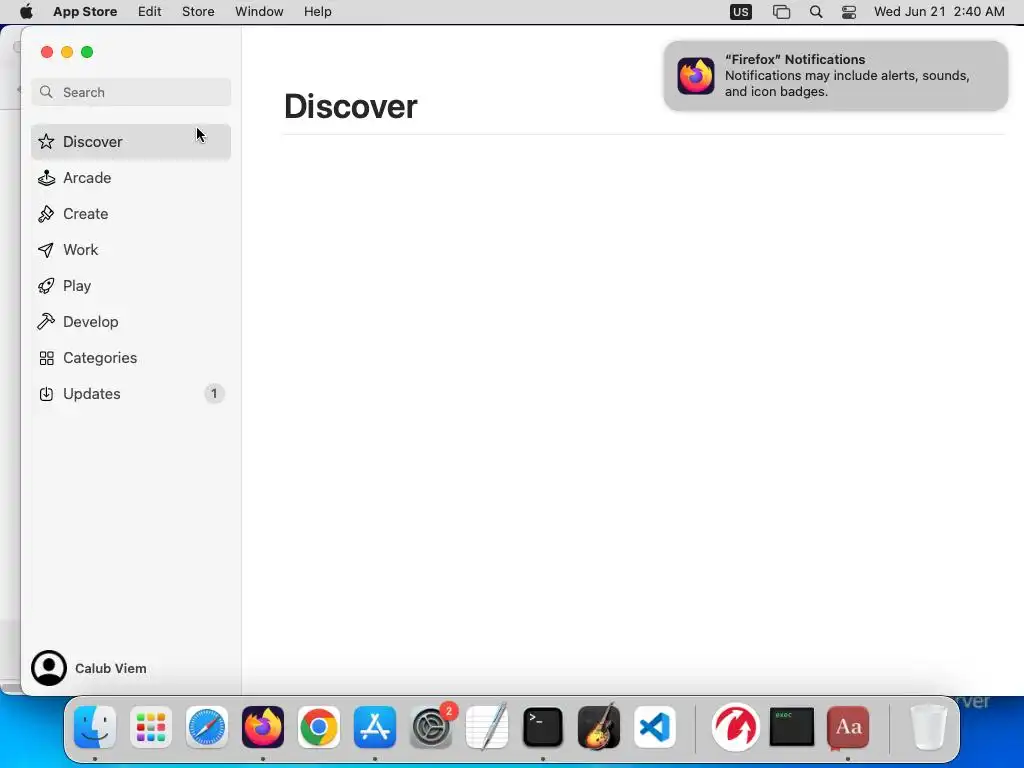Go to the Arcade section
1024x768 pixels.
pyautogui.click(x=131, y=178)
